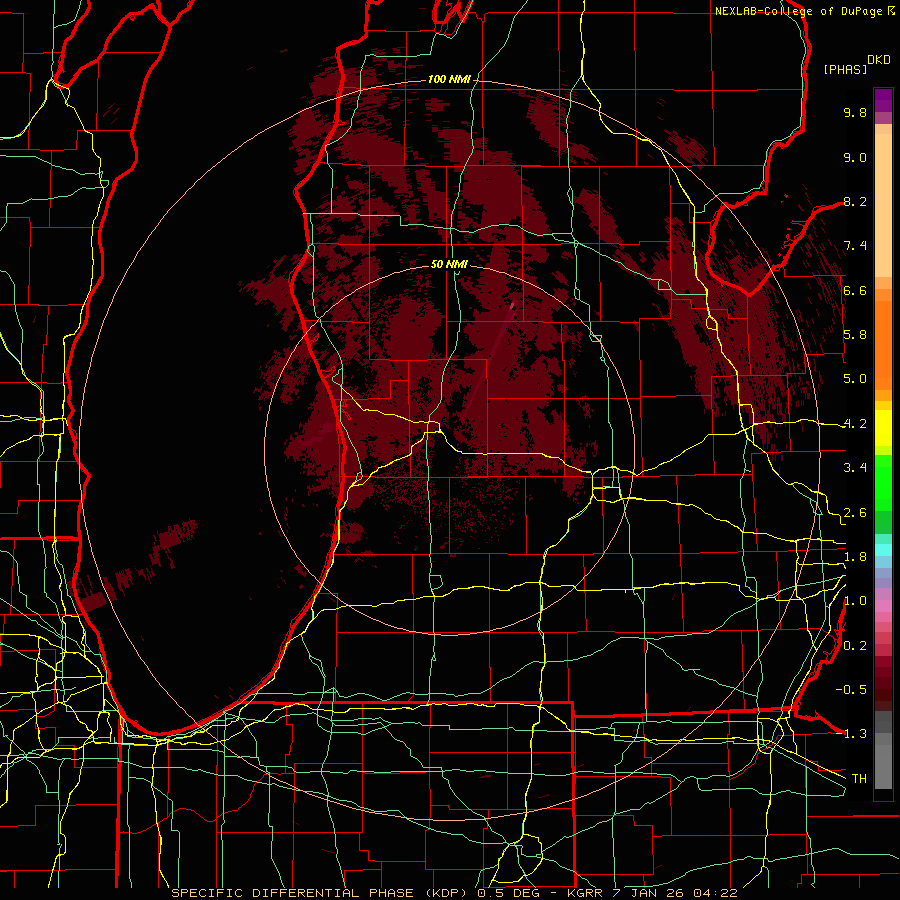Select the 1.8 value on the scale
The image size is (900, 900).
pyautogui.click(x=855, y=557)
